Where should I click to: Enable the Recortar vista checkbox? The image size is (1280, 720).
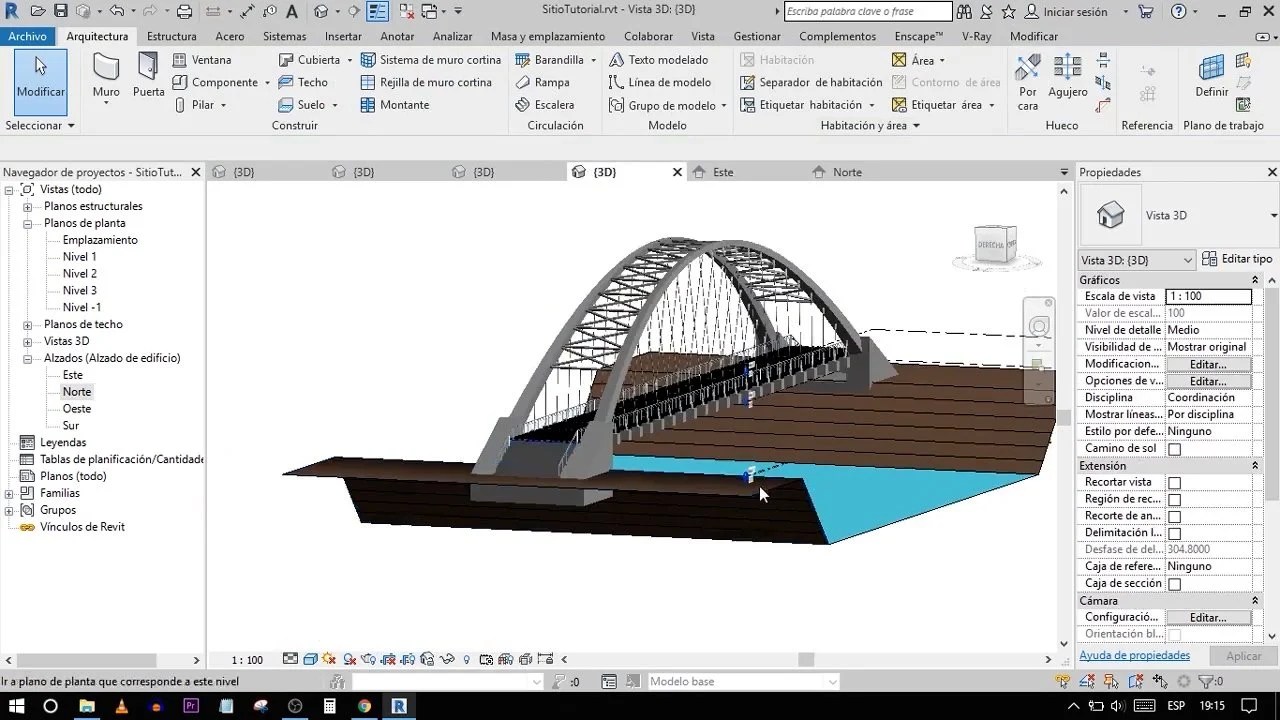tap(1174, 483)
